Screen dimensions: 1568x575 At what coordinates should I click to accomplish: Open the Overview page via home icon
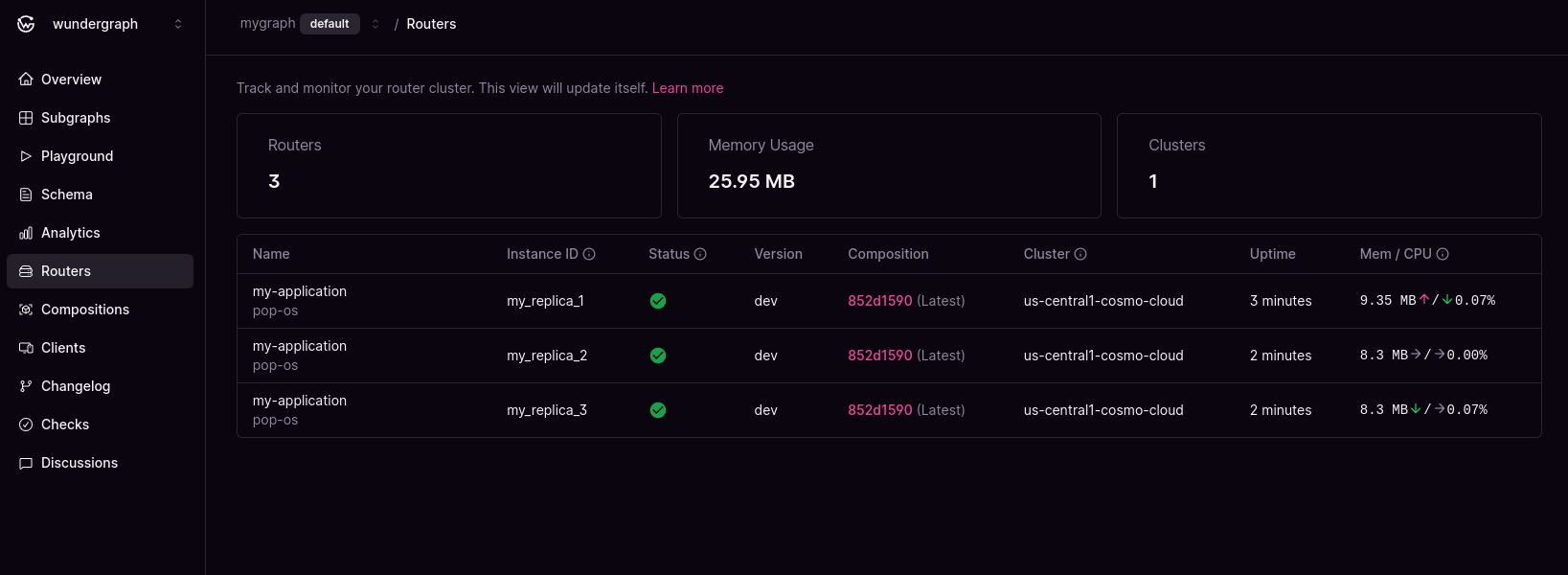[x=26, y=80]
